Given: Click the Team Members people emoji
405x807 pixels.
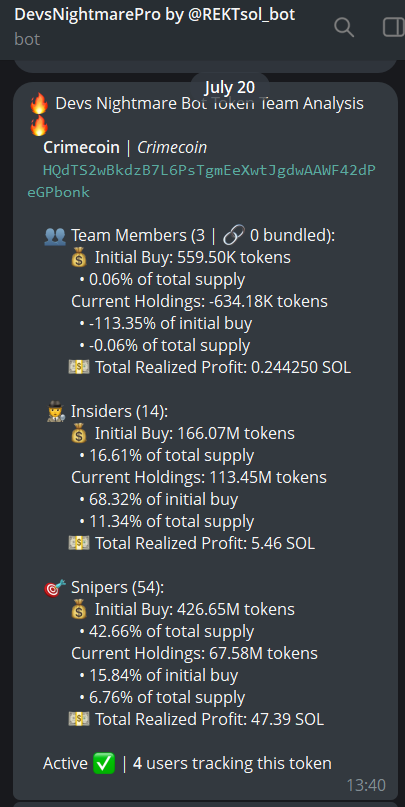Looking at the screenshot, I should [x=55, y=236].
